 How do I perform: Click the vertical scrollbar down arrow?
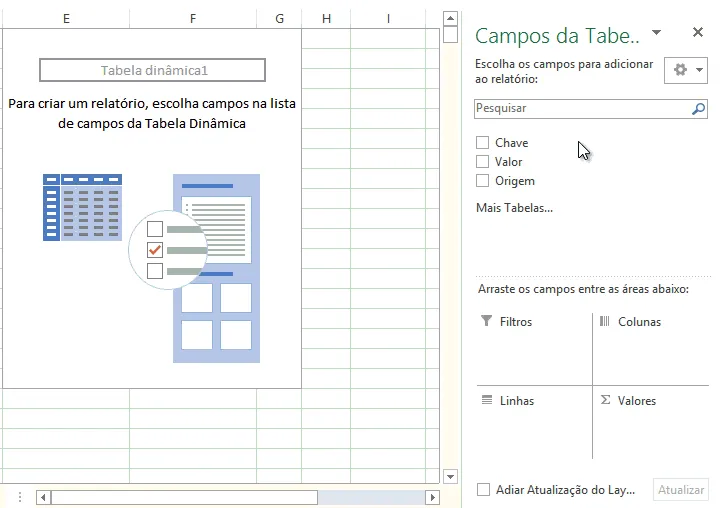coord(450,476)
